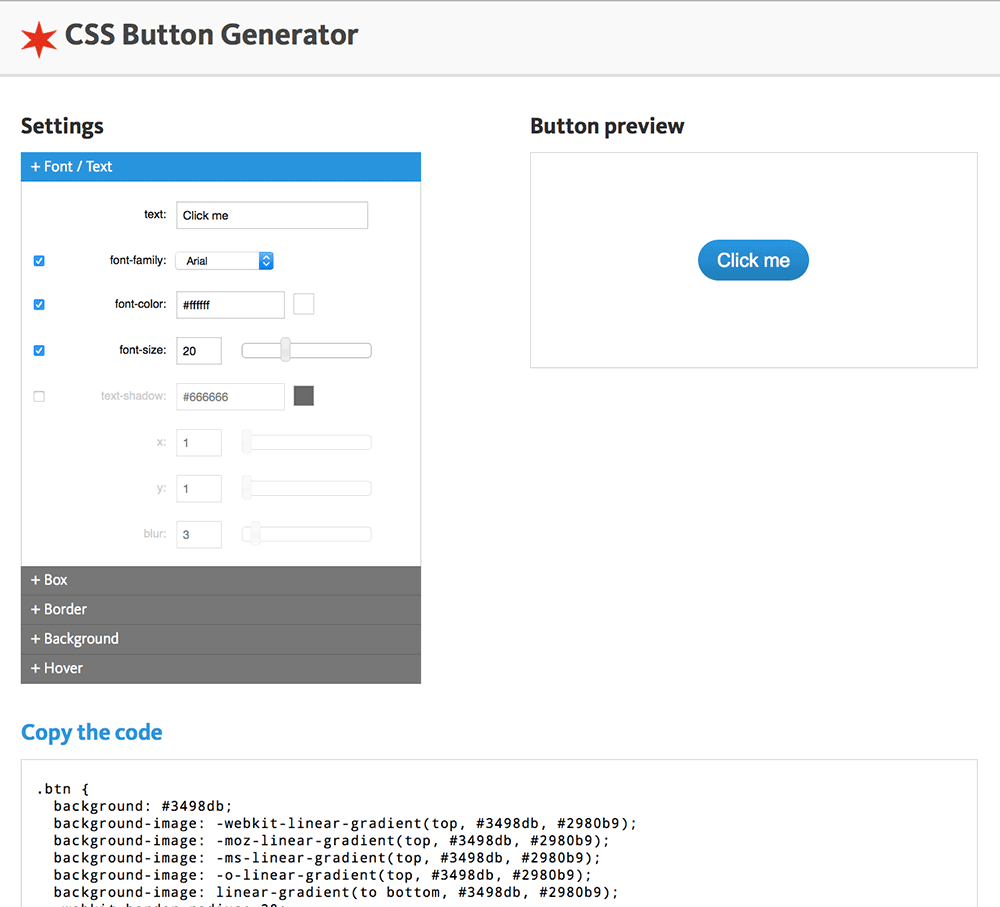Expand the Border settings section
The width and height of the screenshot is (1000, 907).
(220, 609)
